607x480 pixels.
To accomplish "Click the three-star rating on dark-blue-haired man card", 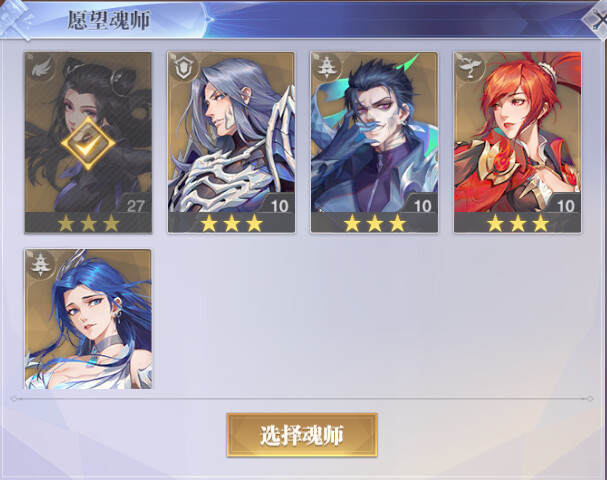I will pos(375,223).
